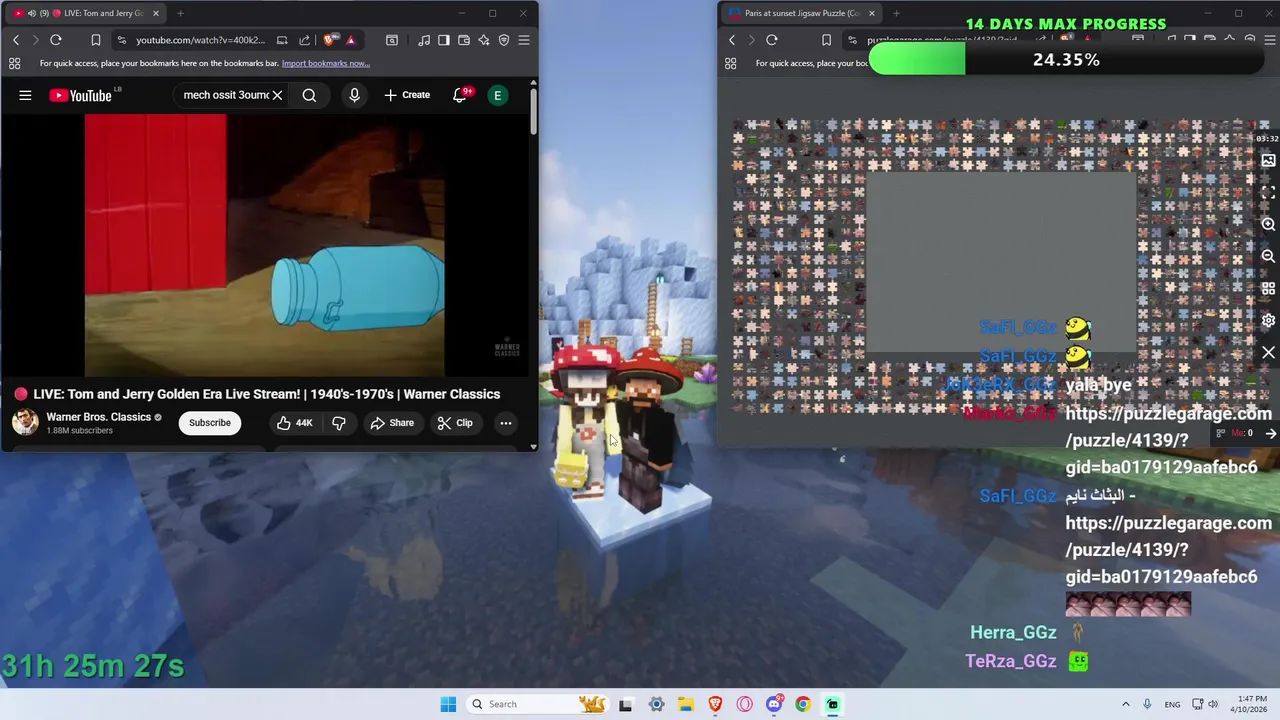Open File Explorer from taskbar
This screenshot has width=1280, height=720.
click(x=686, y=704)
